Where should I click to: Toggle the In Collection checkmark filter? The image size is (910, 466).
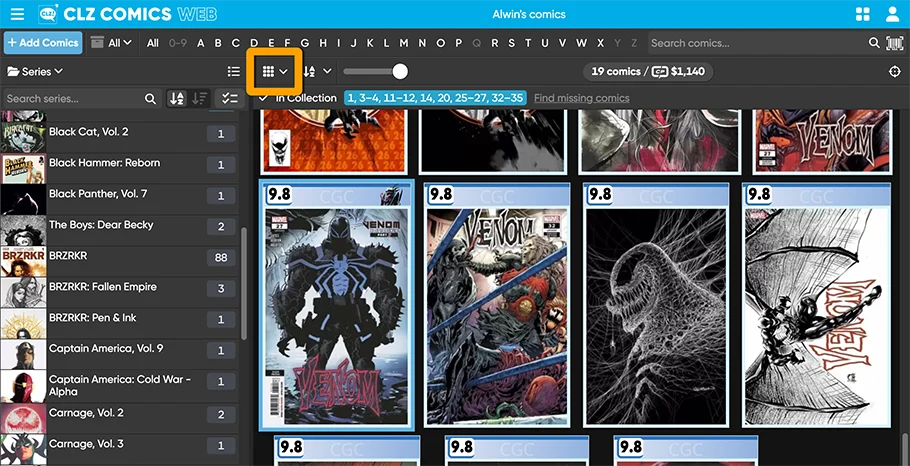point(262,98)
